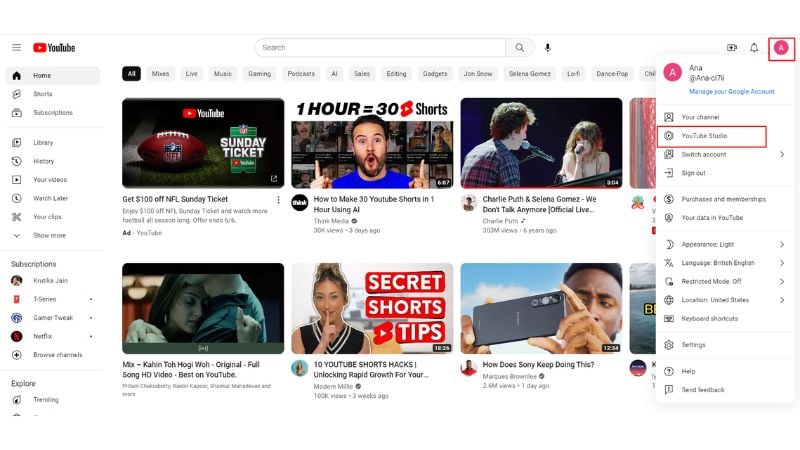800x450 pixels.
Task: Select the Editing filter chip
Action: [x=396, y=73]
